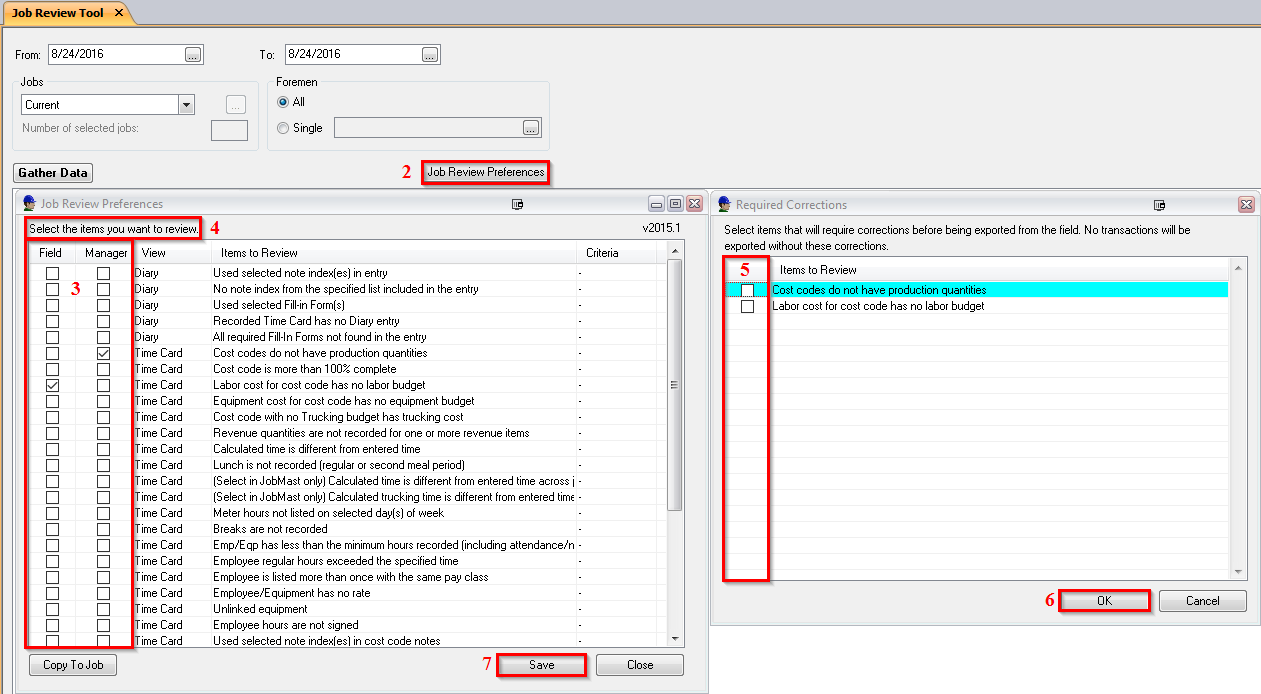Click the foreman browse ellipsis button
The image size is (1261, 694).
[531, 128]
